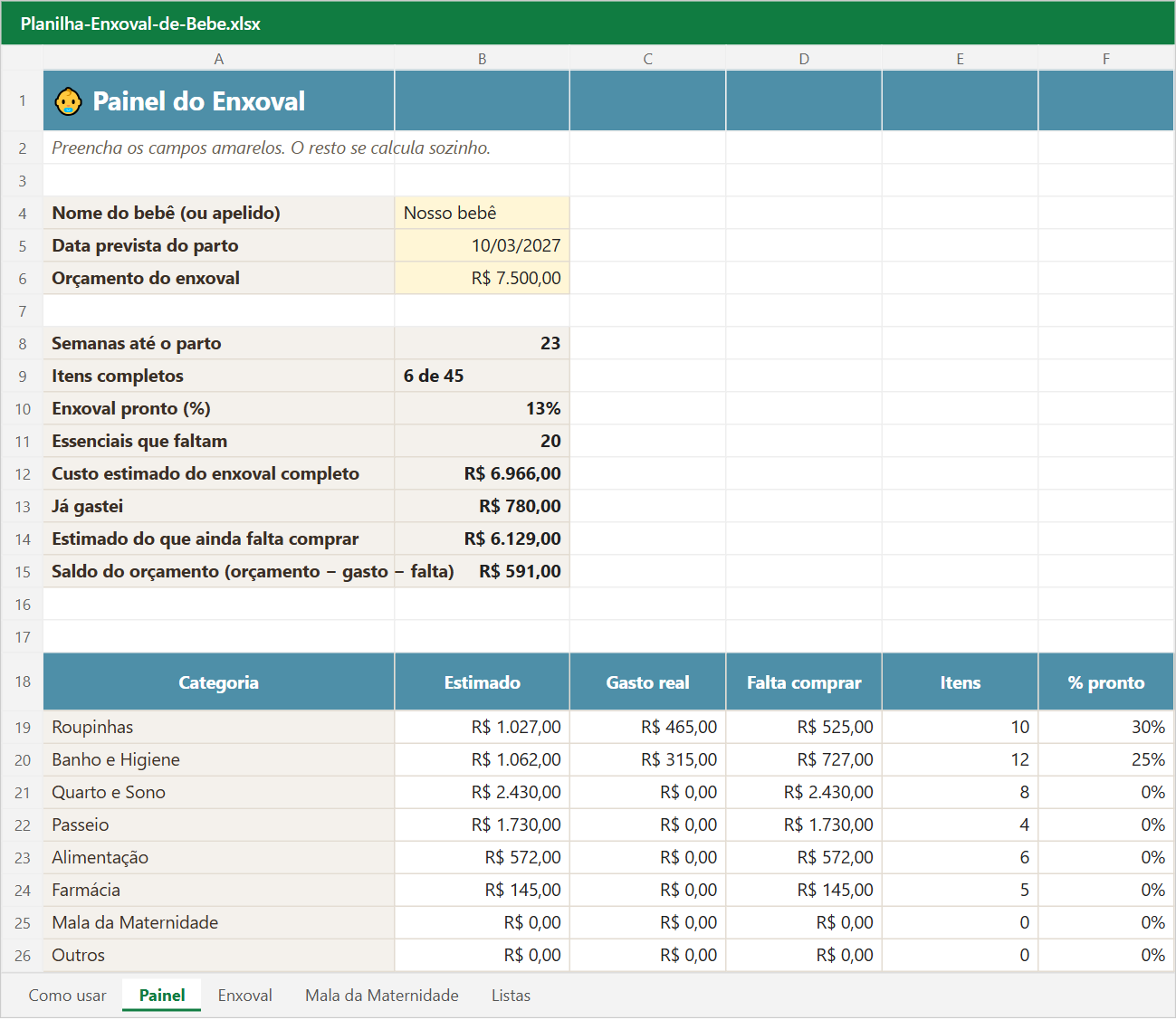
Task: Select column B header
Action: (482, 59)
